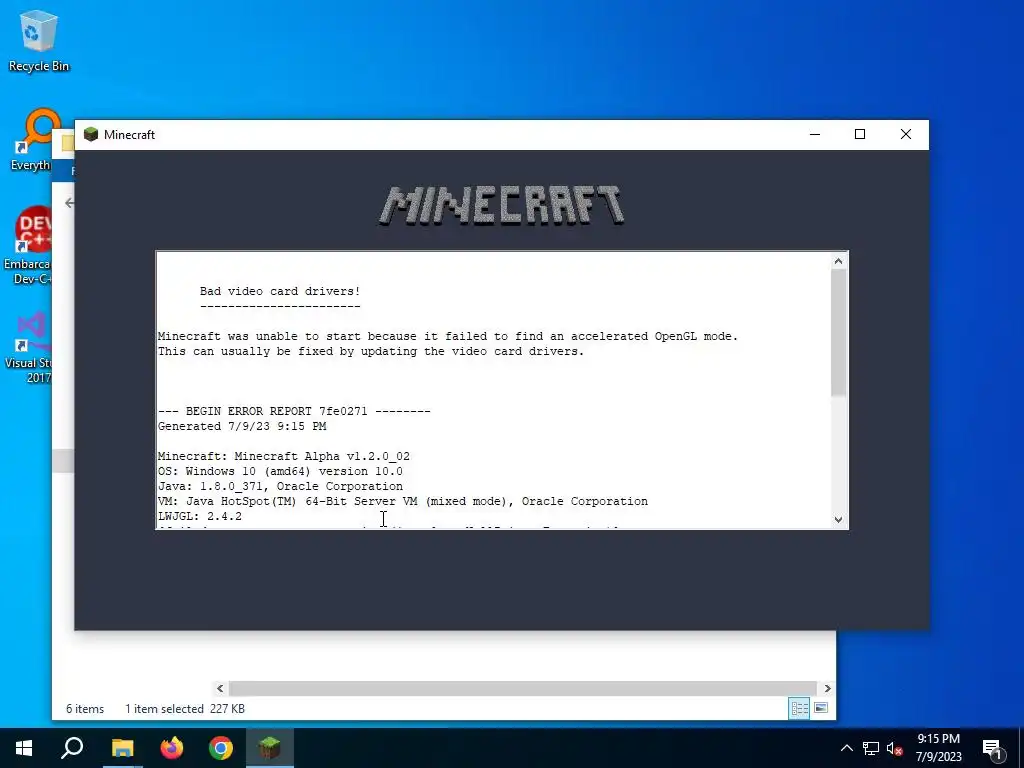Open the Windows Start menu

[x=24, y=748]
